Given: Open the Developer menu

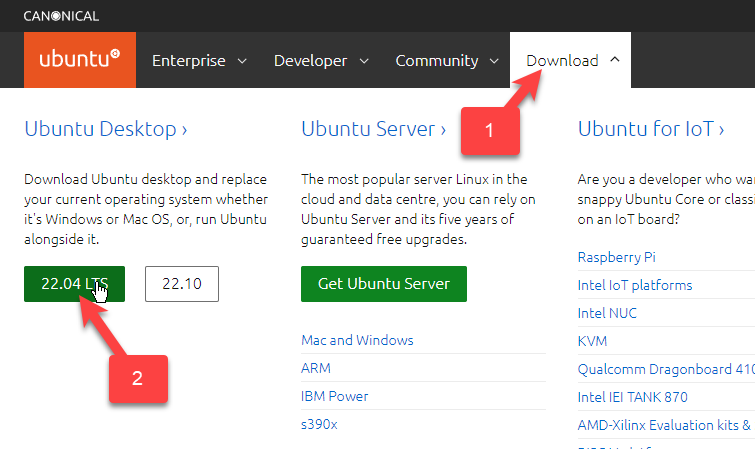Looking at the screenshot, I should [x=311, y=61].
